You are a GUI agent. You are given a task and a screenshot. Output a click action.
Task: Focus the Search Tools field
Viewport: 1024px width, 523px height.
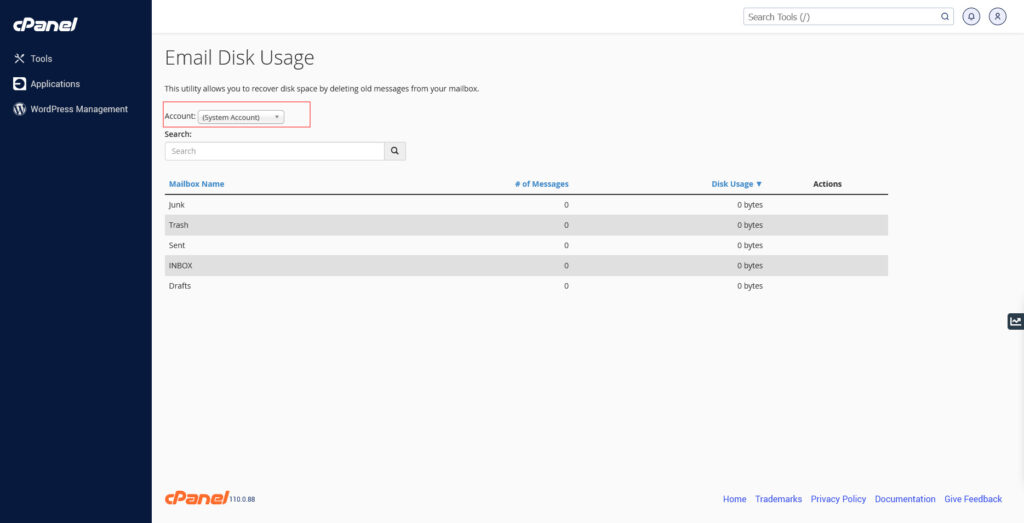(840, 17)
